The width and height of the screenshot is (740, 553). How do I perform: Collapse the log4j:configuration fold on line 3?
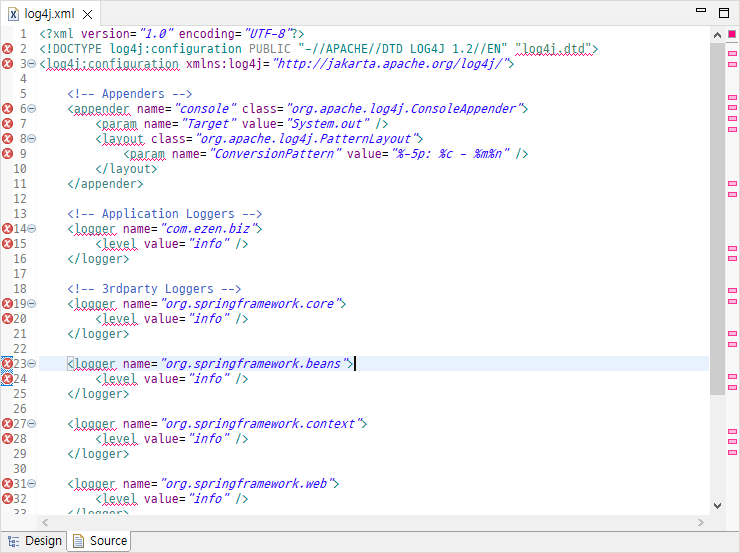32,64
